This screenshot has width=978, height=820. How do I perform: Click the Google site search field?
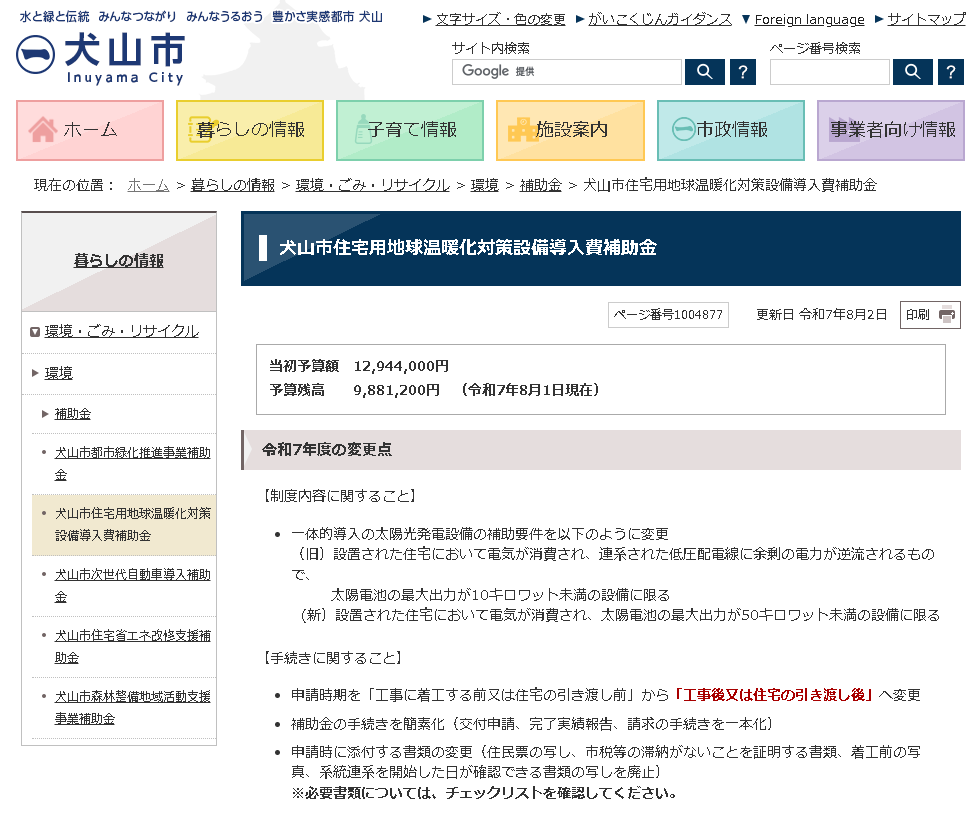tap(566, 72)
